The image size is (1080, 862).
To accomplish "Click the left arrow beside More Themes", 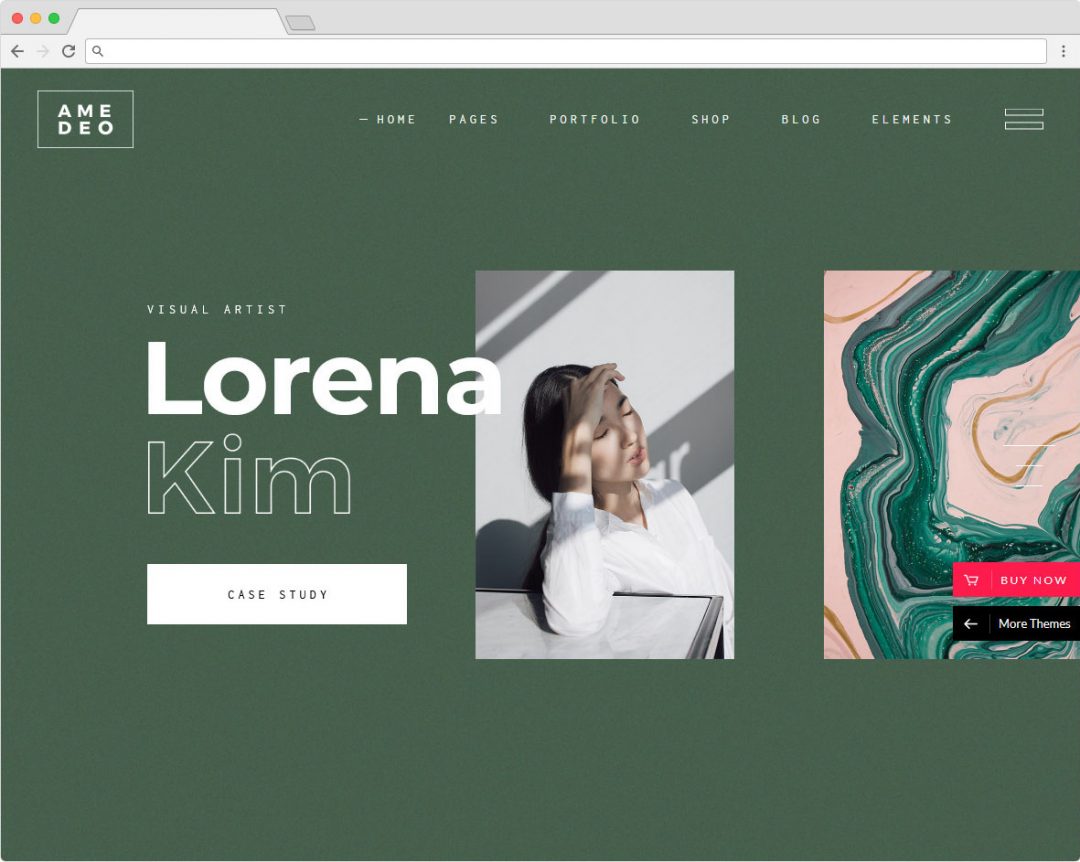I will (970, 624).
